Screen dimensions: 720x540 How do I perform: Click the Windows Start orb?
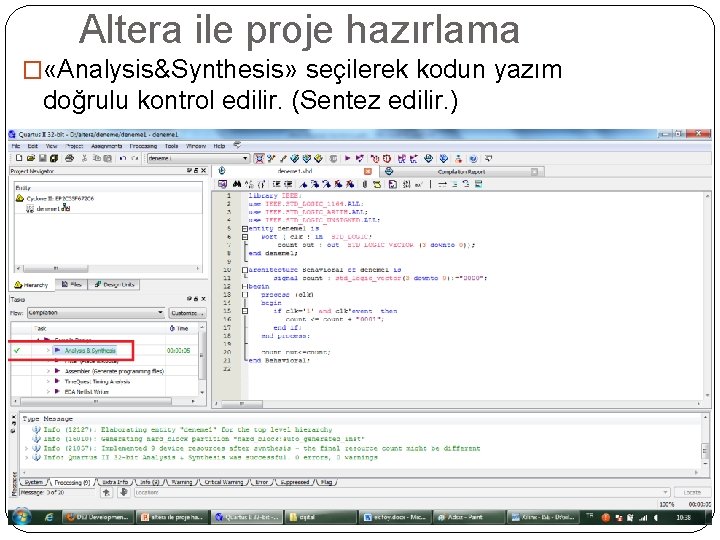click(x=21, y=517)
